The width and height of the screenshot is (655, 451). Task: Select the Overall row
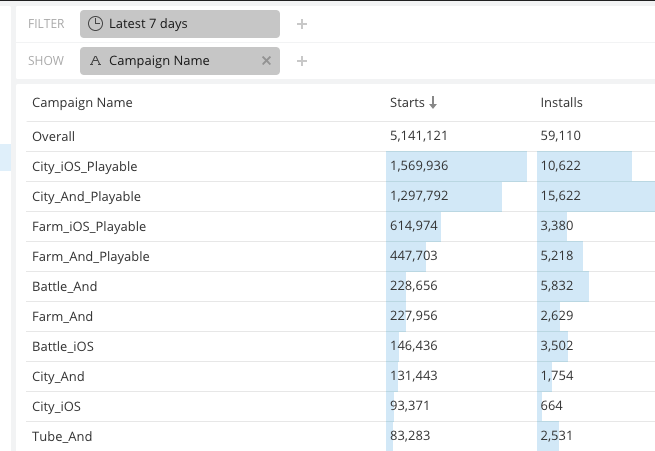340,137
